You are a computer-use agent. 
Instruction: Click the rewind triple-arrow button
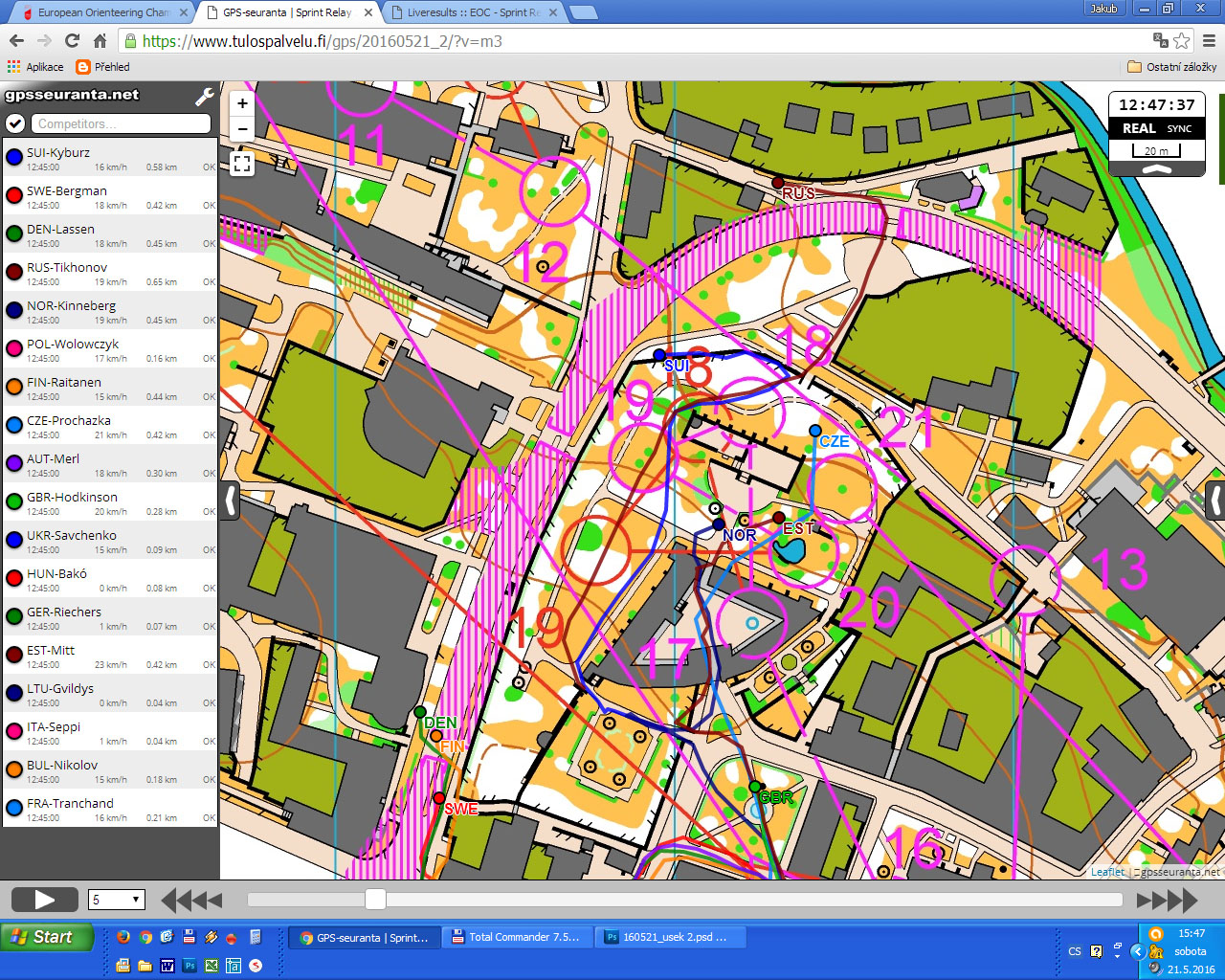pos(191,900)
